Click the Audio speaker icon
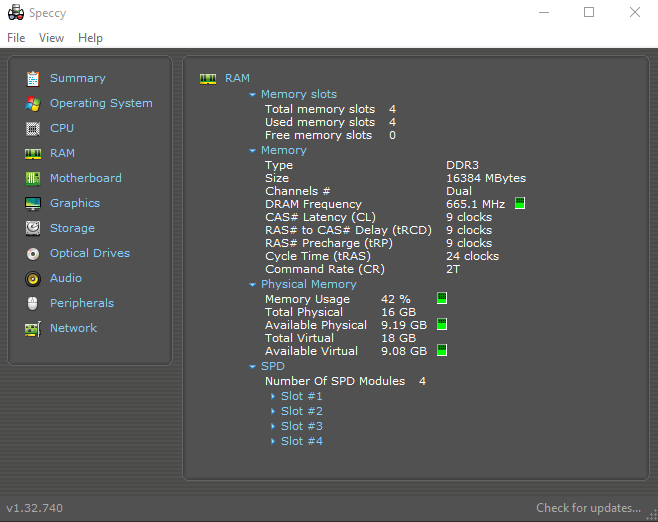Viewport: 658px width, 522px height. [33, 279]
